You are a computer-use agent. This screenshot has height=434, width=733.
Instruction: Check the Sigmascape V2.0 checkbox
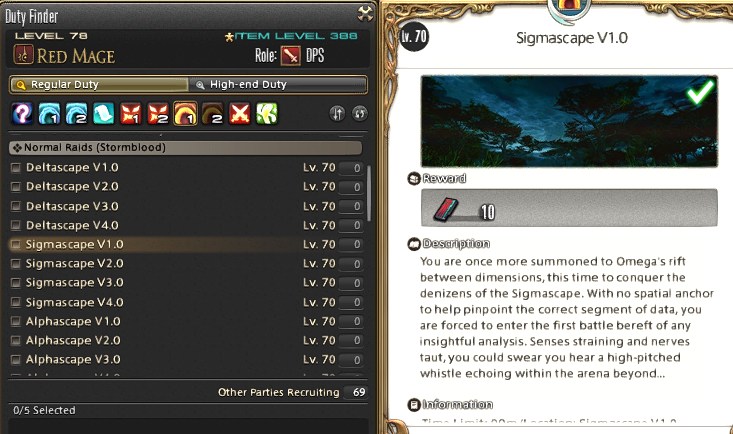[x=16, y=264]
